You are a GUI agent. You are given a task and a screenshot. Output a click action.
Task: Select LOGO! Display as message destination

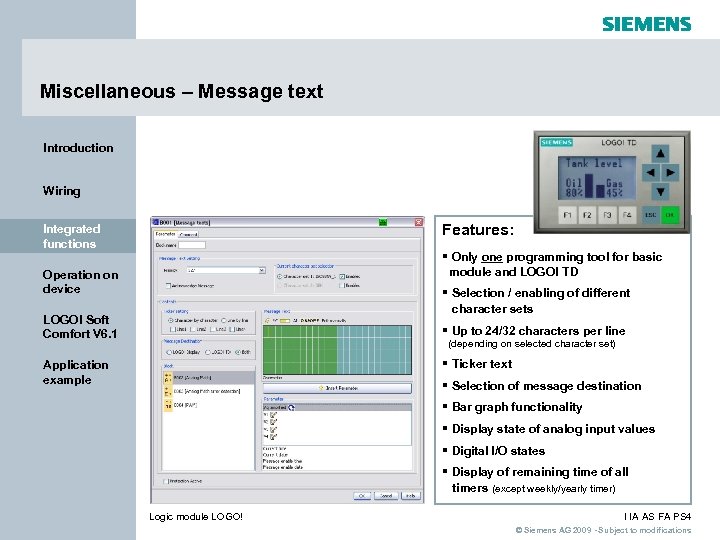169,352
